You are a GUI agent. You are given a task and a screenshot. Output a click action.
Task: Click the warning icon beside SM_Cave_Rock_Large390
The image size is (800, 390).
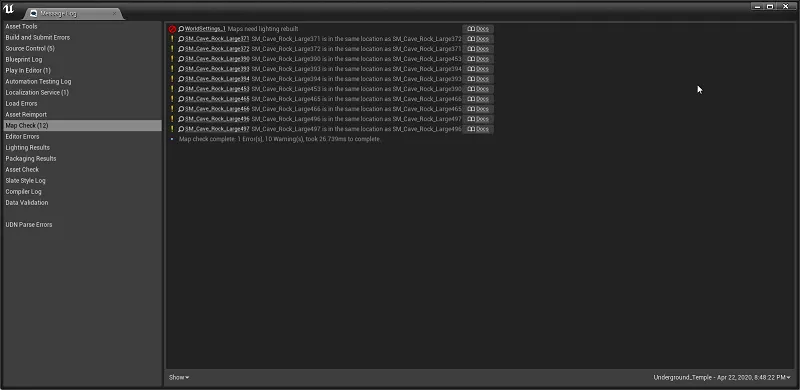click(172, 59)
